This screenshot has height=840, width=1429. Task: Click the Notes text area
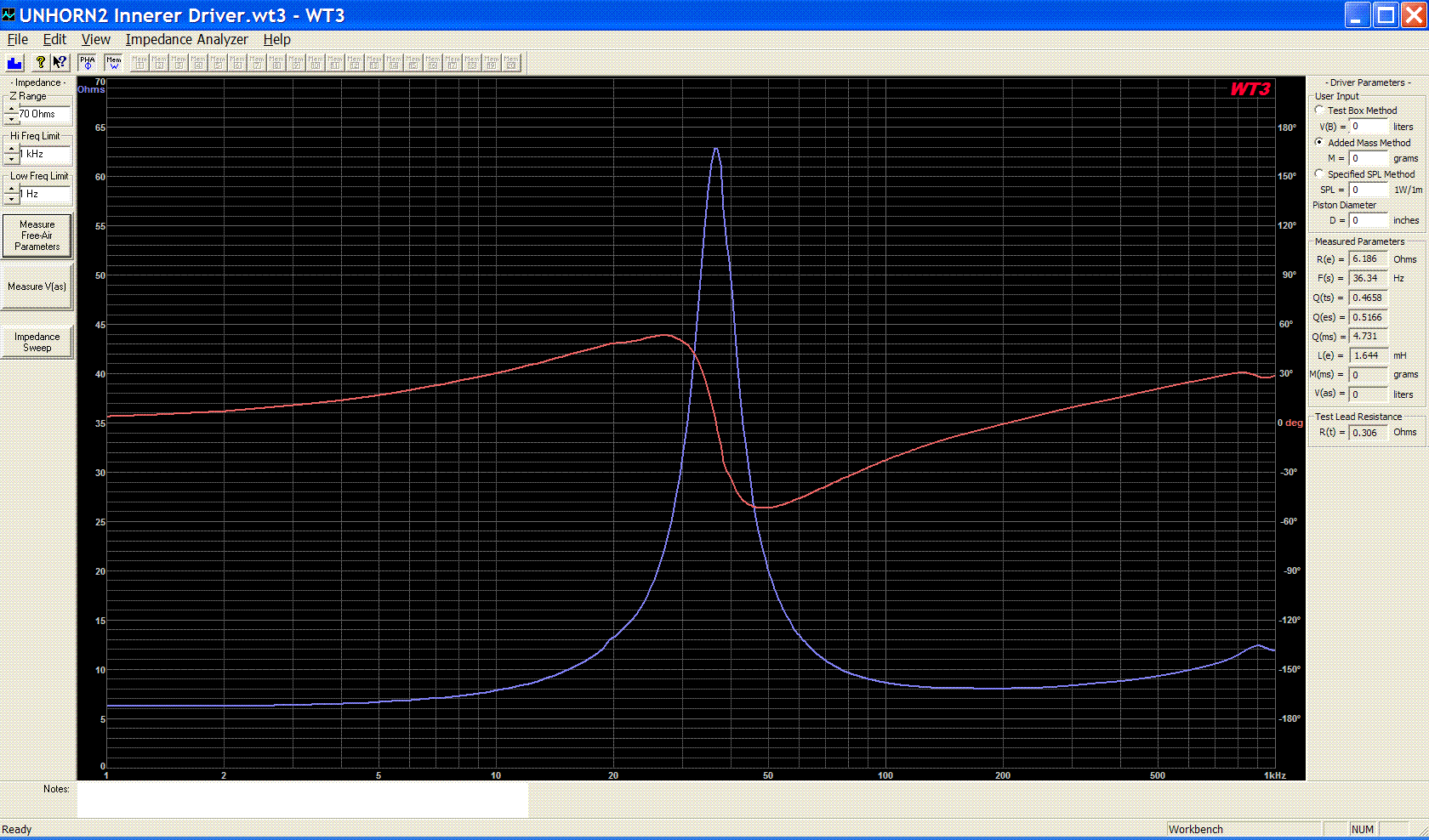pyautogui.click(x=303, y=800)
